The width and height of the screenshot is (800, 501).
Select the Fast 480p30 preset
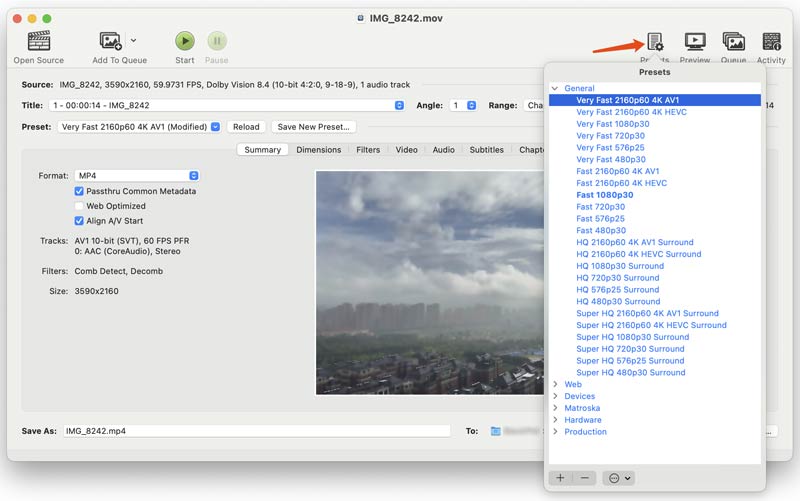point(601,230)
